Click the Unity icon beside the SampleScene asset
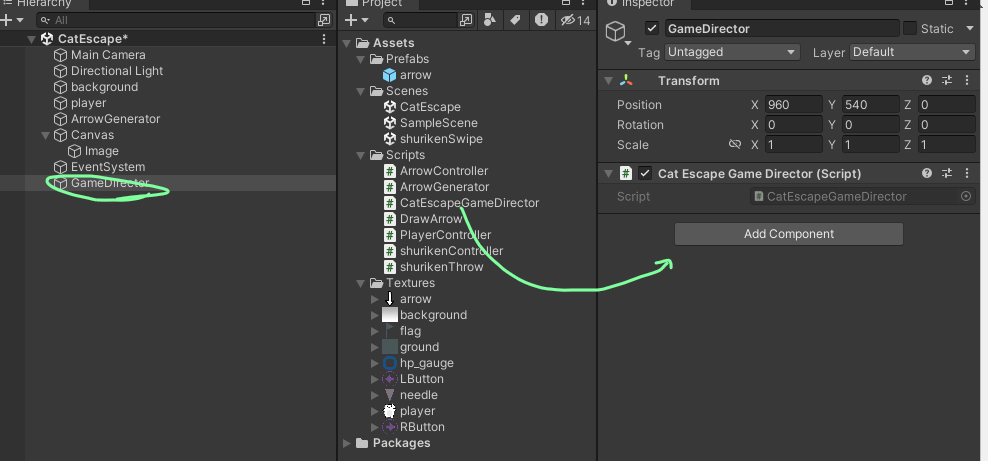 click(389, 123)
